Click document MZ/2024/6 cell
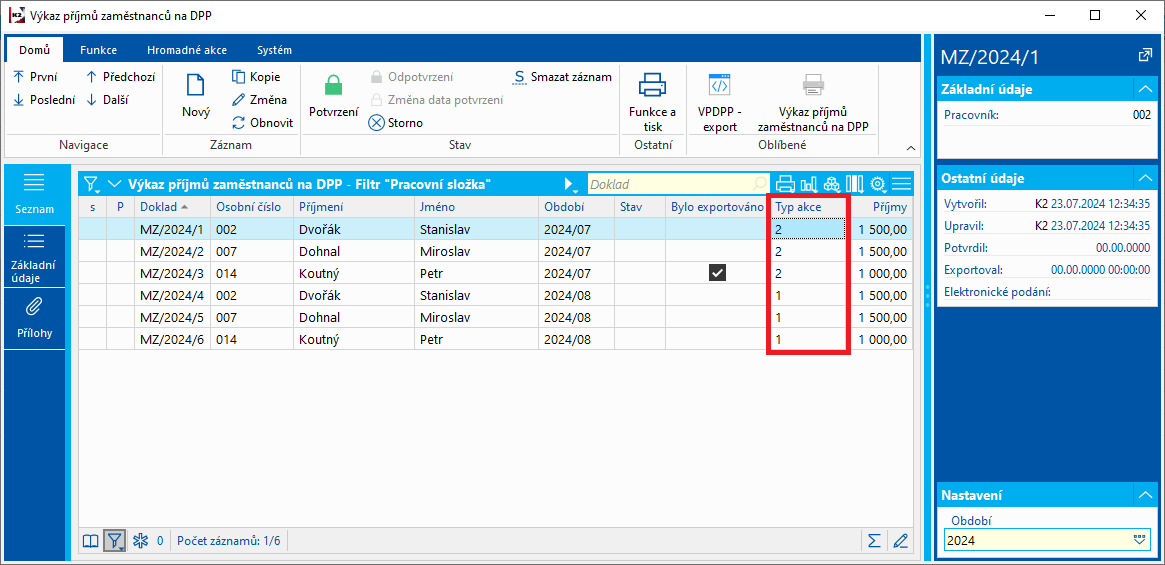1165x565 pixels. click(172, 340)
